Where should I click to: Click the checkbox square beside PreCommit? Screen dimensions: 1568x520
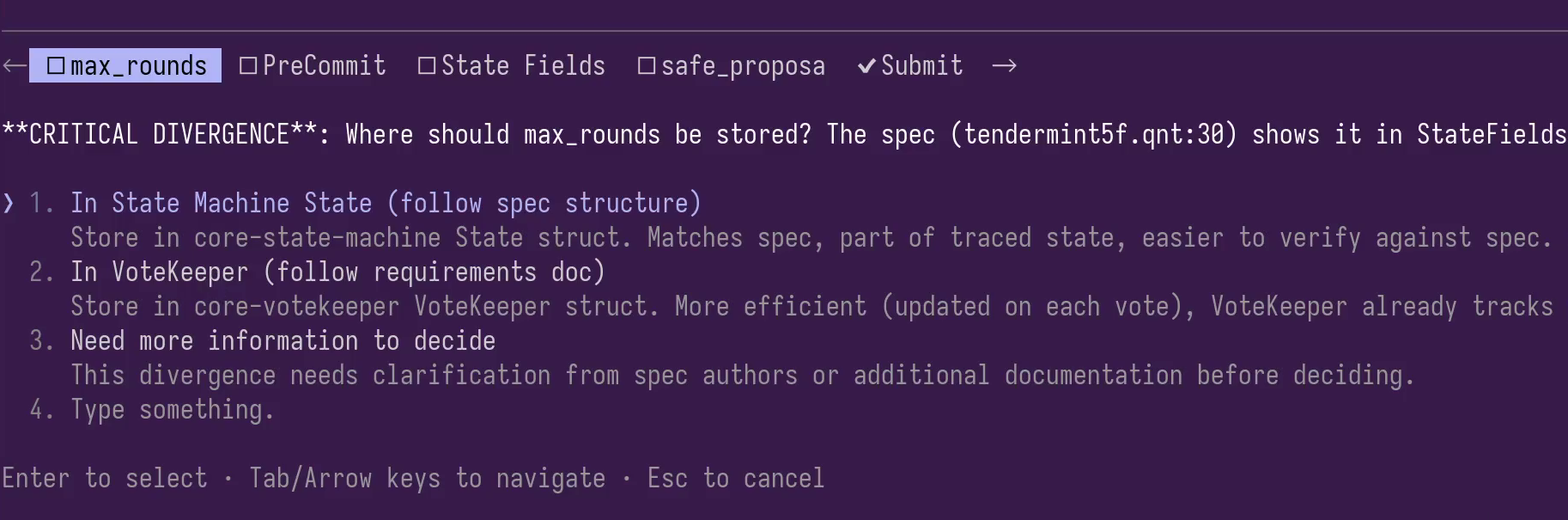pyautogui.click(x=247, y=64)
